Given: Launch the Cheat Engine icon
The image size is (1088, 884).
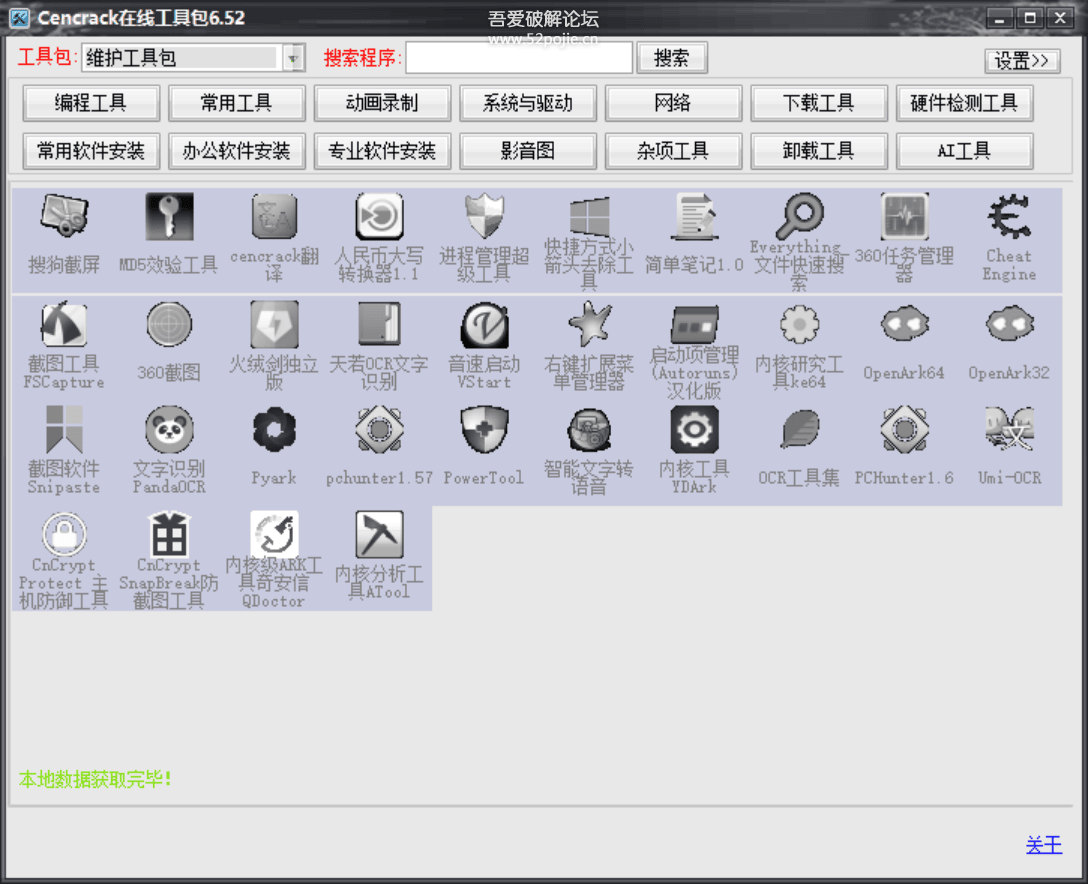Looking at the screenshot, I should coord(1009,216).
